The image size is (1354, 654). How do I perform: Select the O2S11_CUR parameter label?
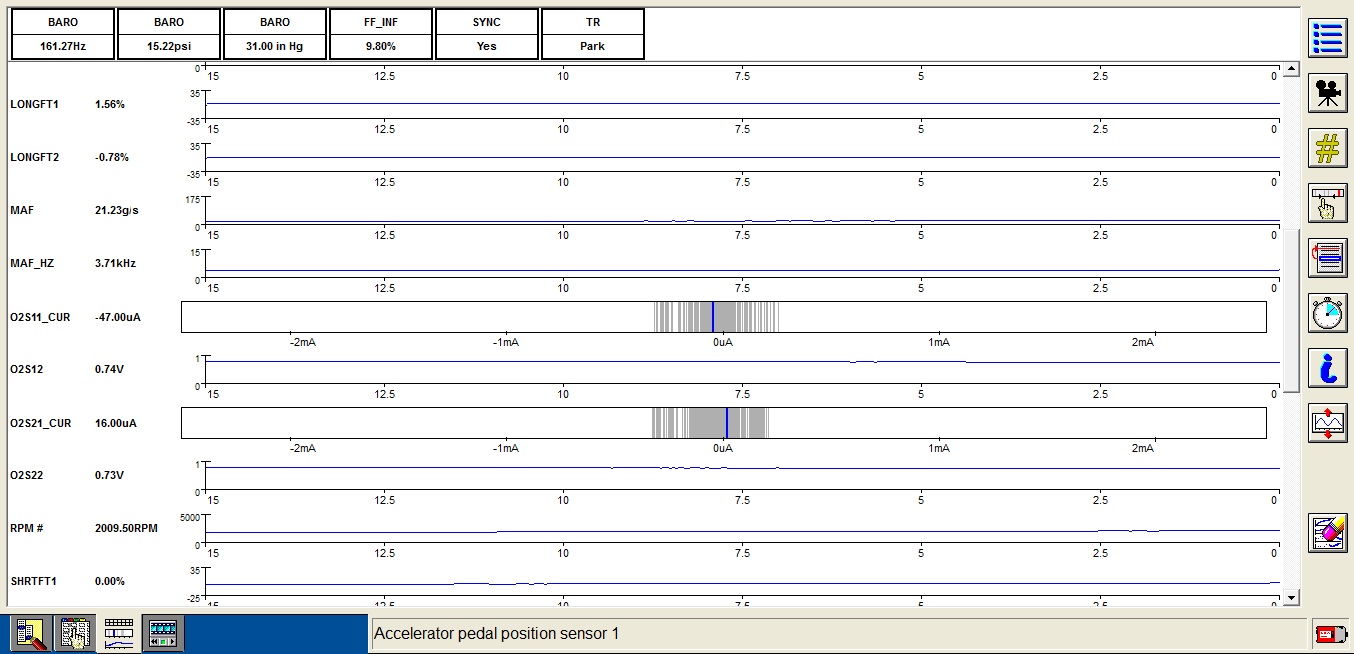coord(40,317)
